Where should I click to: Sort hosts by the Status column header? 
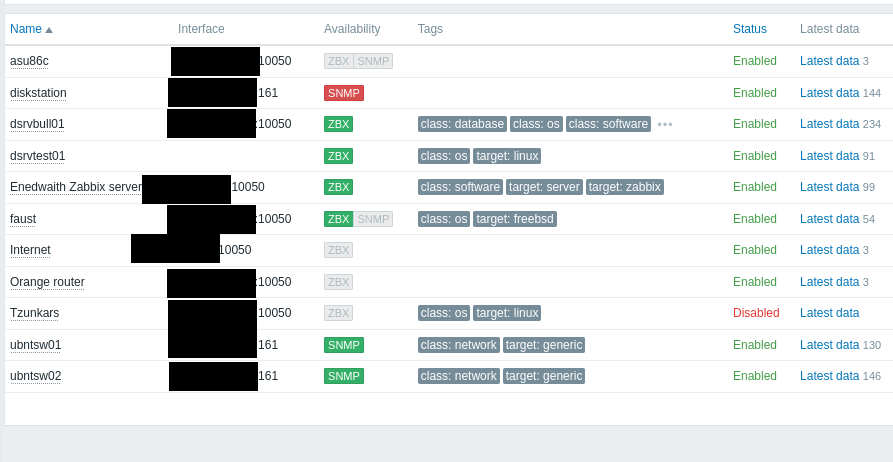(749, 29)
